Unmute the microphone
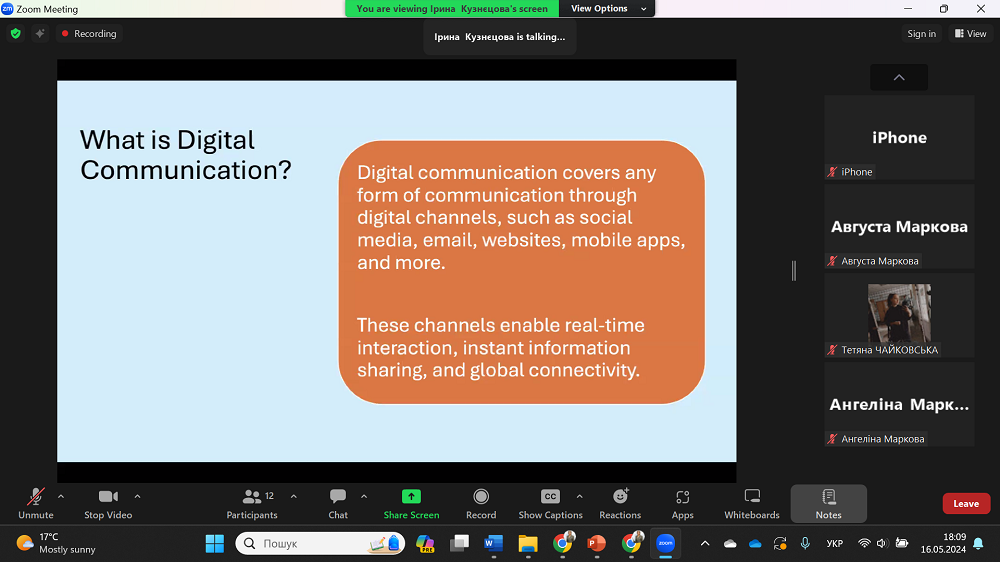This screenshot has height=562, width=1000. click(x=35, y=503)
